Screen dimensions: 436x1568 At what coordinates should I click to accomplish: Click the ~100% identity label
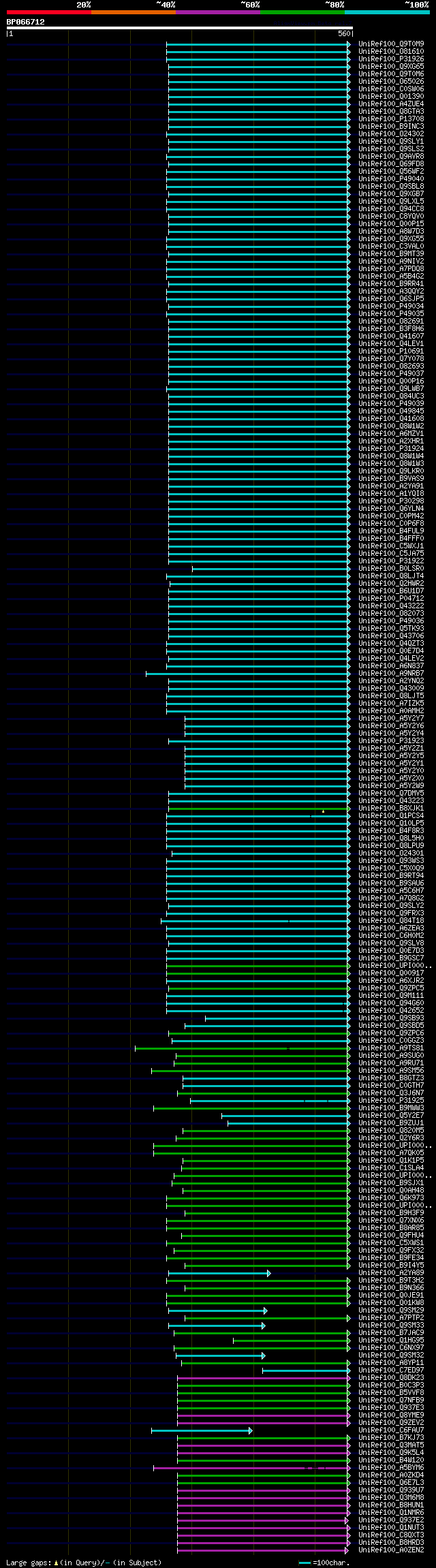(x=417, y=5)
